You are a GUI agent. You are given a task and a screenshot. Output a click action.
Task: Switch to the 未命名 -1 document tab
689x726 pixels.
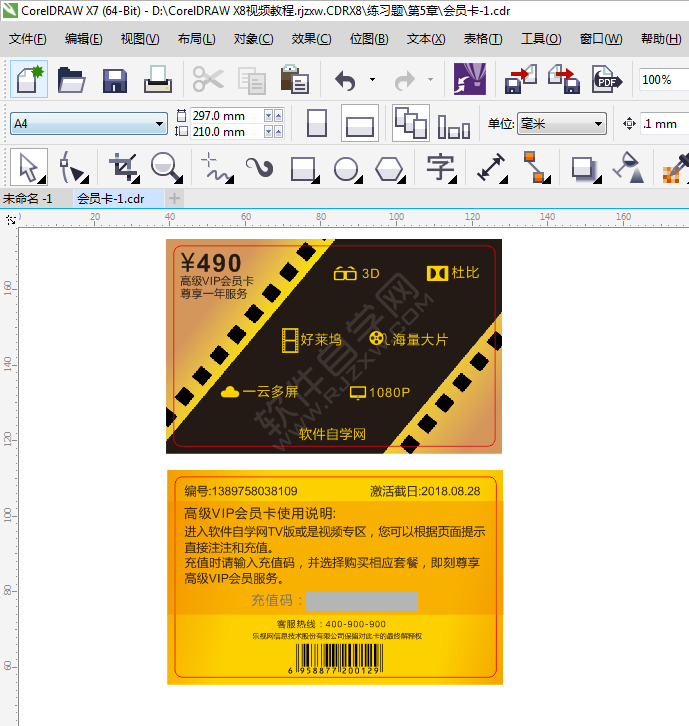(x=28, y=198)
